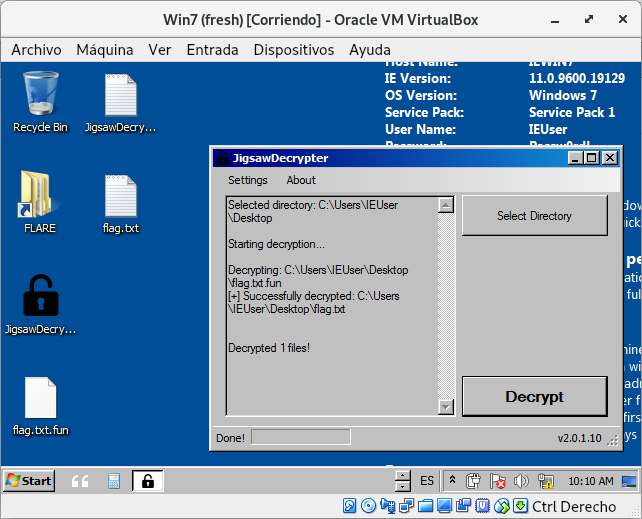Open the volume speaker tray icon
The width and height of the screenshot is (642, 519).
pyautogui.click(x=521, y=481)
